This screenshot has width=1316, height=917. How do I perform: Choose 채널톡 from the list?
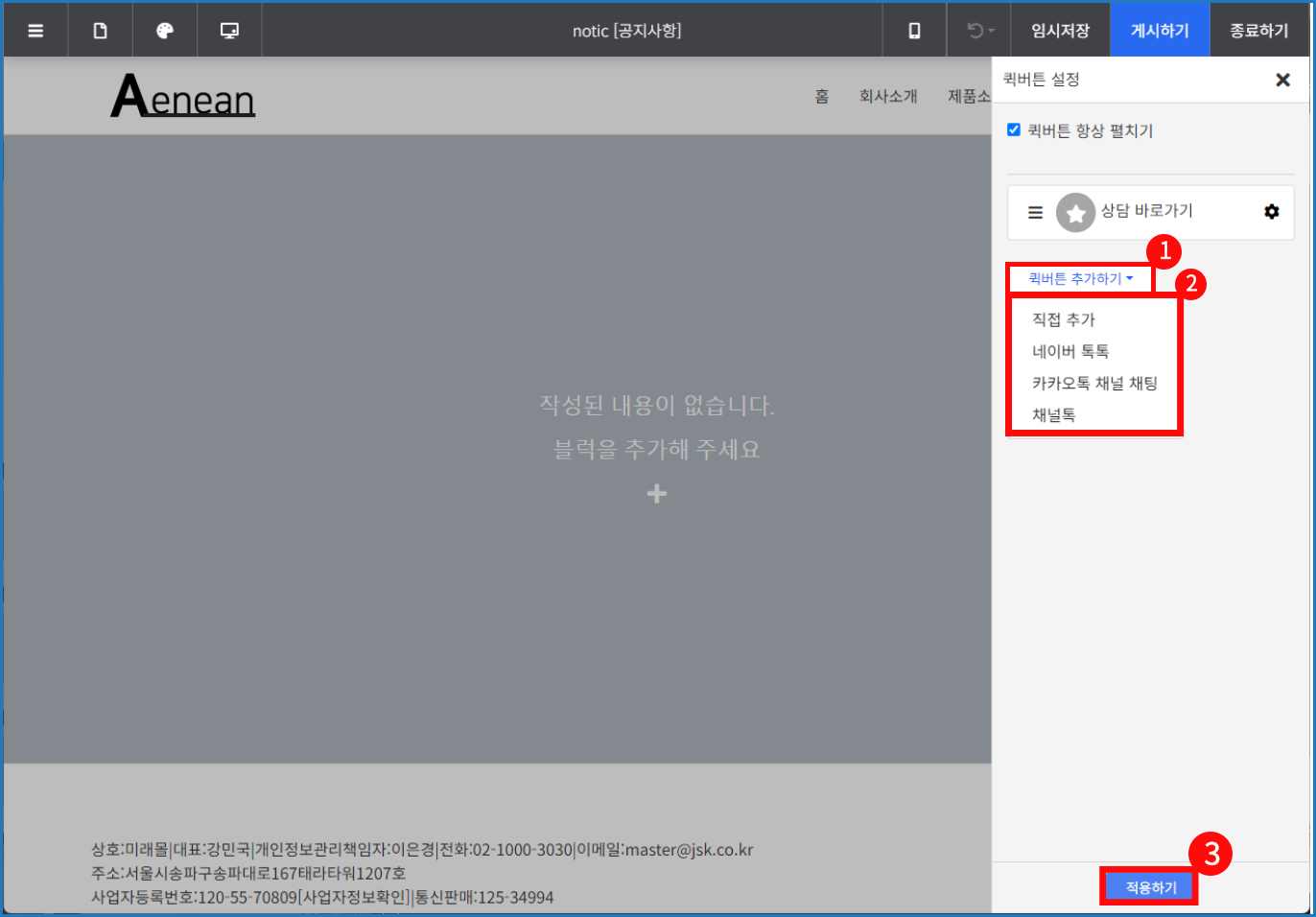(1053, 414)
